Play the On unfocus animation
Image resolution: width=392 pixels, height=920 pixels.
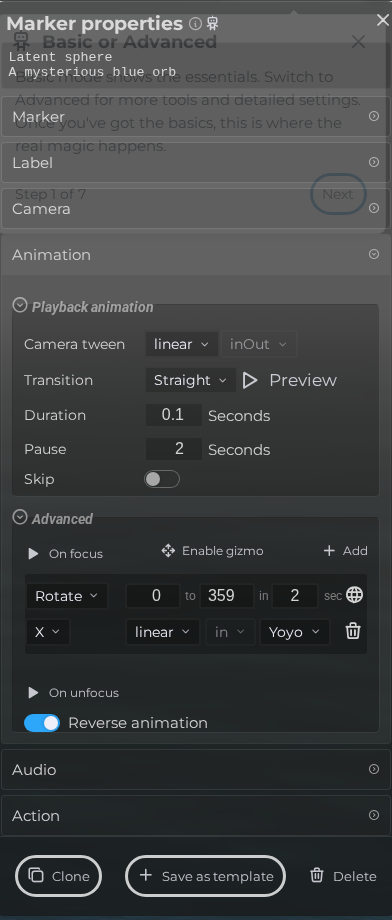tap(33, 693)
